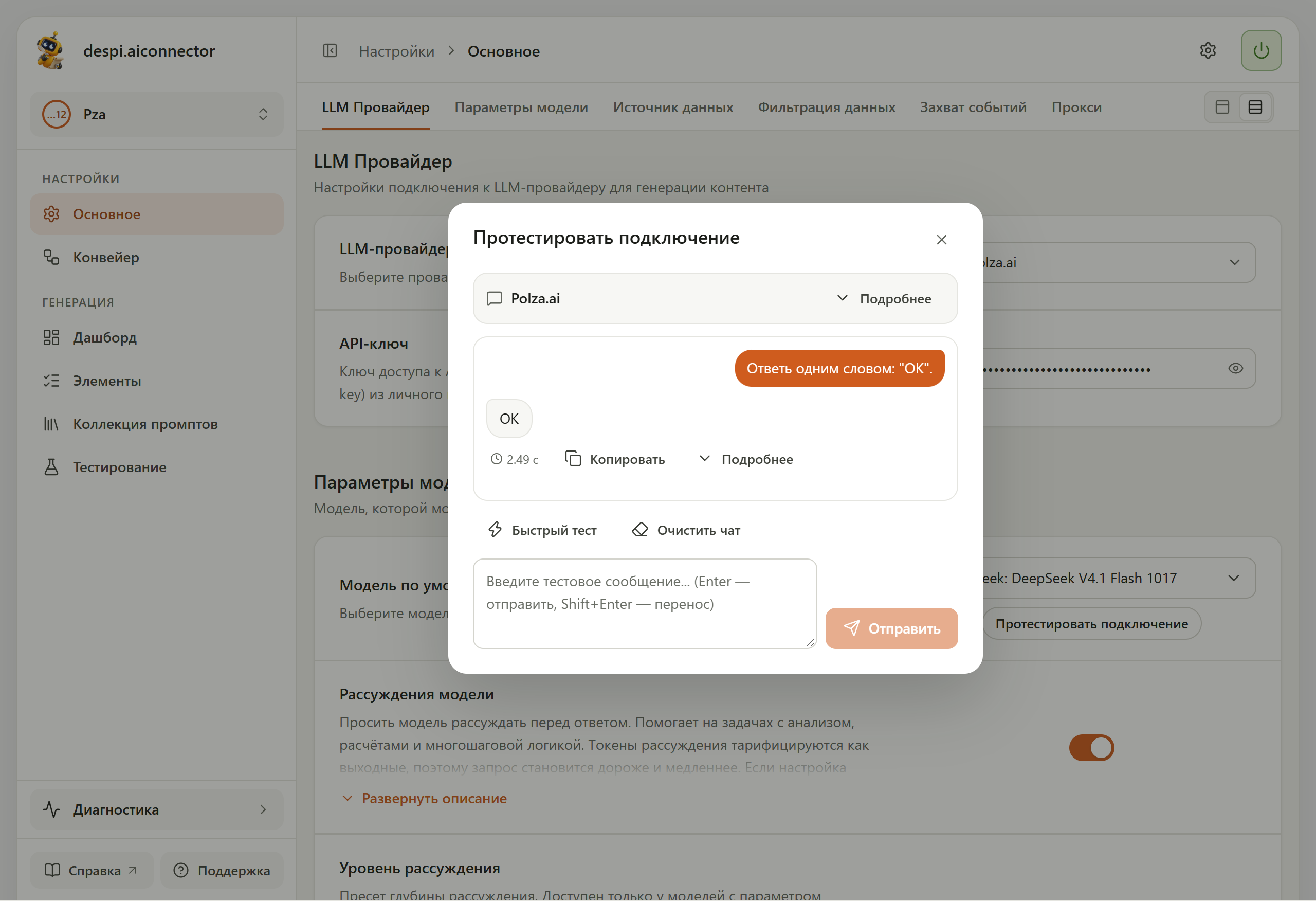Open Тестирование in sidebar
Image resolution: width=1316 pixels, height=901 pixels.
point(157,467)
